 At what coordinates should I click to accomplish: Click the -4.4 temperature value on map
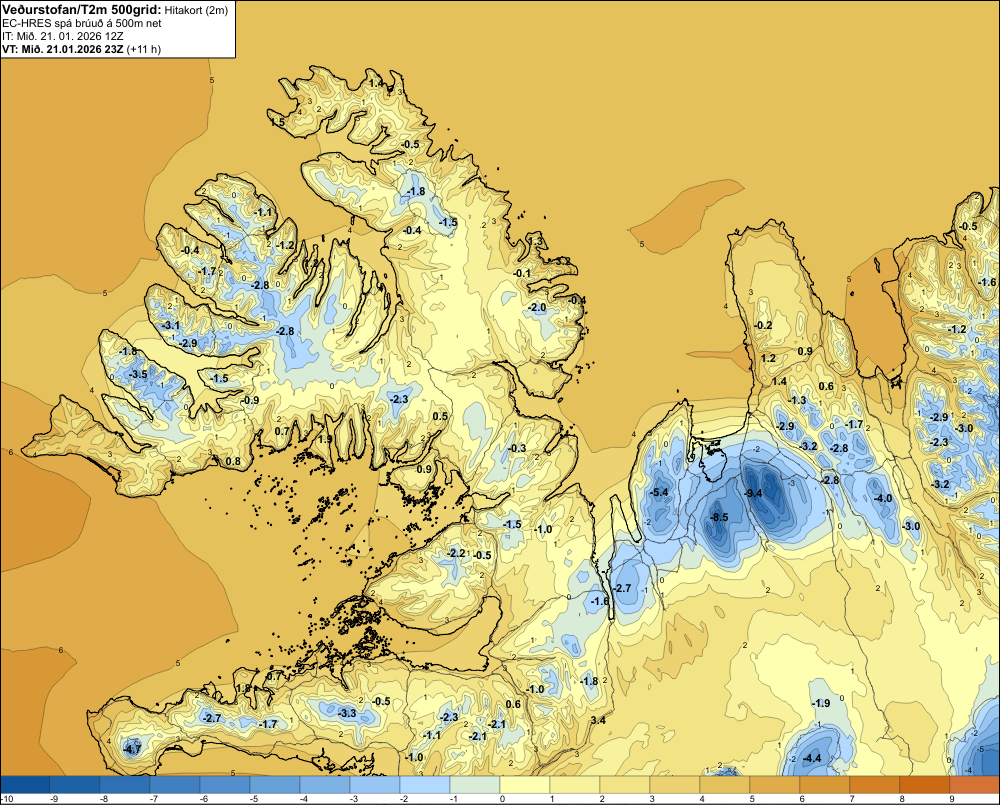click(x=812, y=758)
